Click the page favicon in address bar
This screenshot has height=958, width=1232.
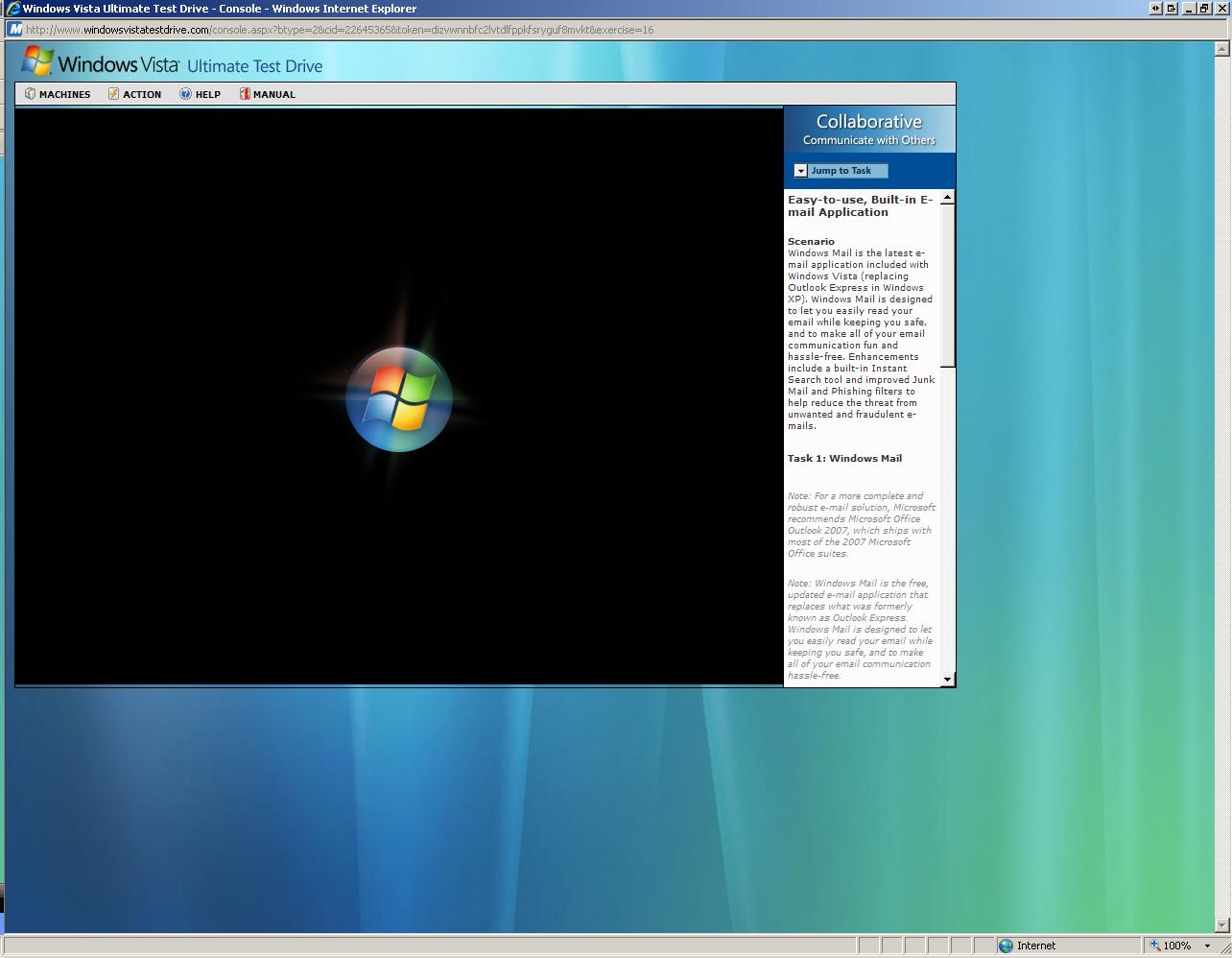pos(15,30)
